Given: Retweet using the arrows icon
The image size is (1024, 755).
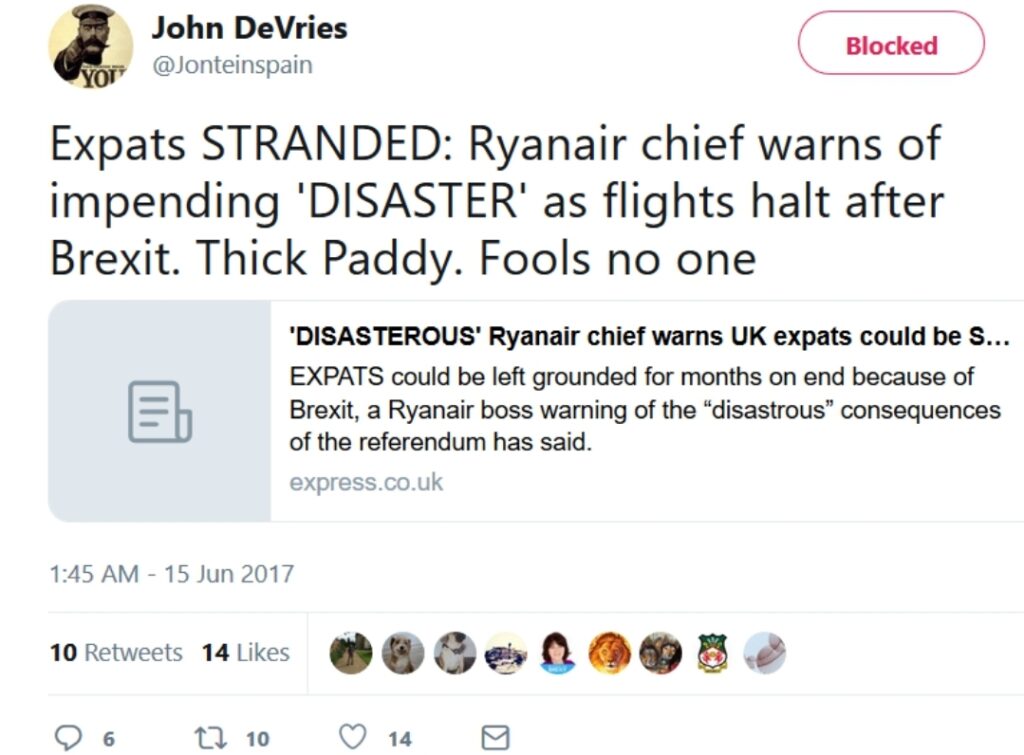Looking at the screenshot, I should pyautogui.click(x=210, y=738).
